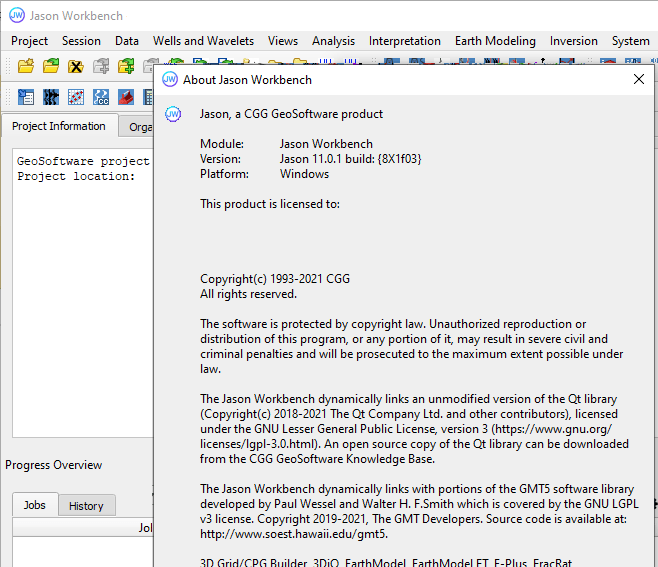The height and width of the screenshot is (567, 658).
Task: Click the 'Platform:' label
Action: coord(224,174)
